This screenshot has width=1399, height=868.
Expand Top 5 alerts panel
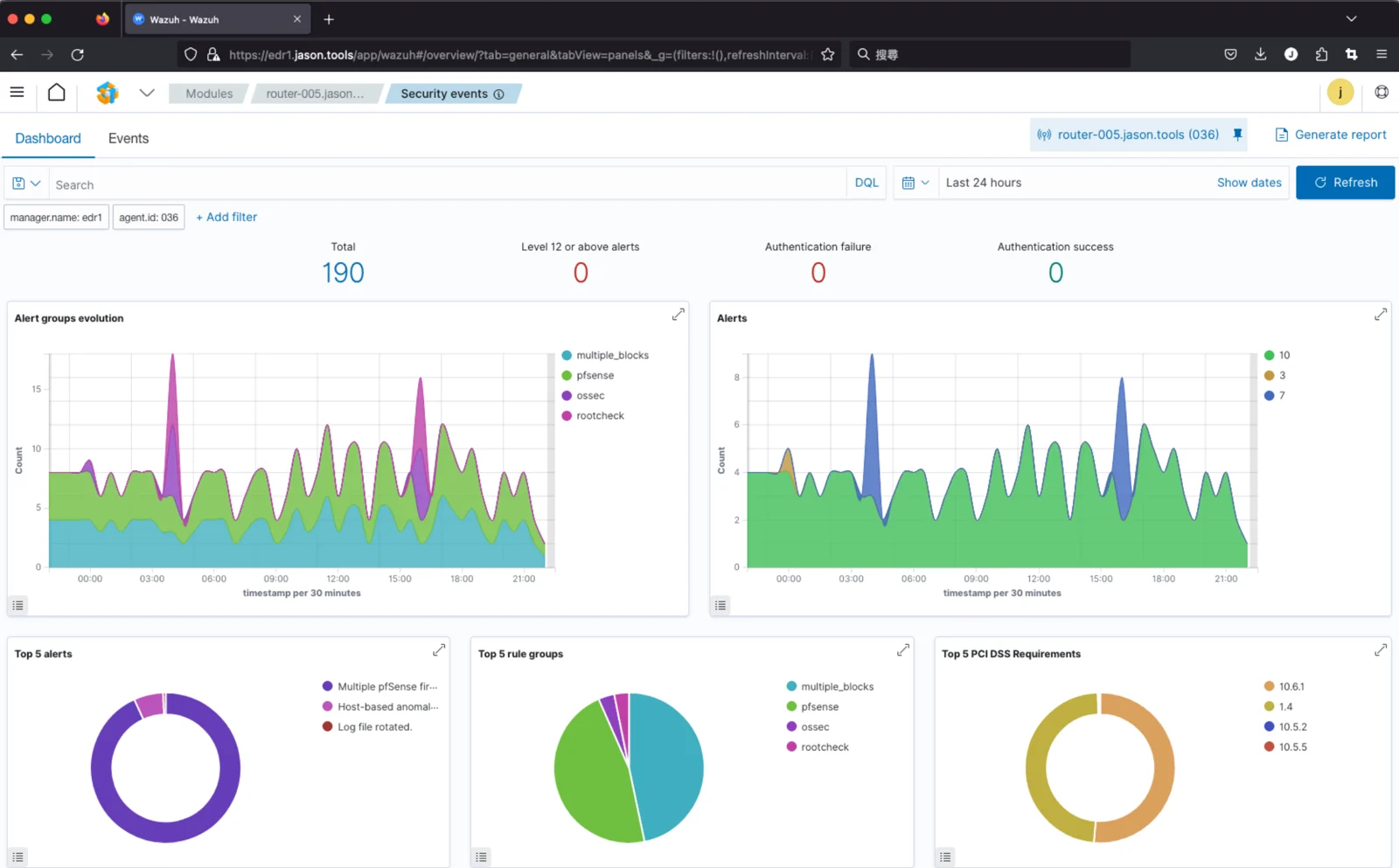[x=439, y=650]
